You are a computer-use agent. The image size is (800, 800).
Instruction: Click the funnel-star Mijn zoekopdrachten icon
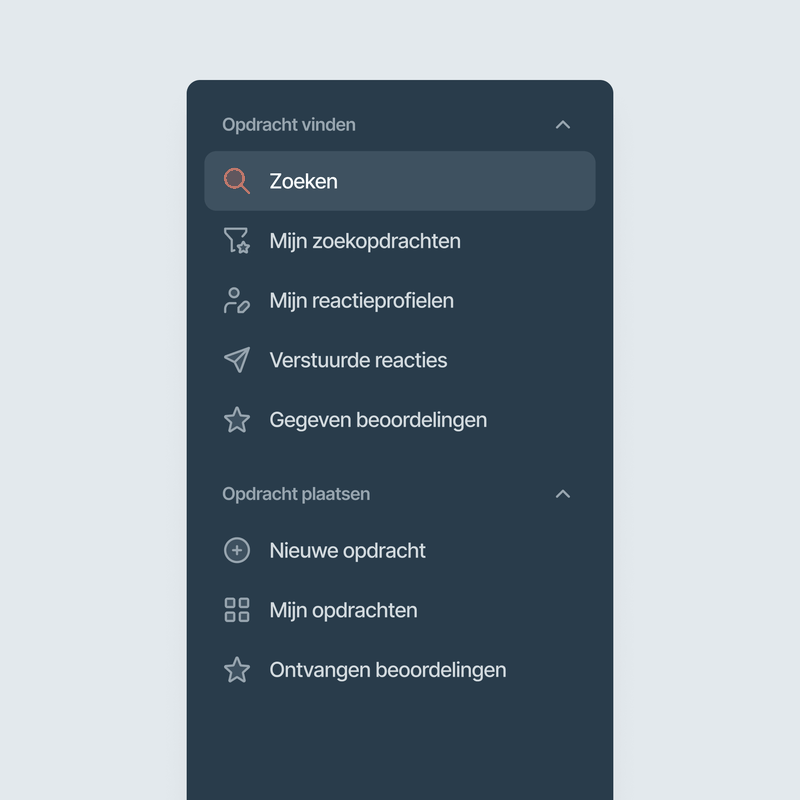coord(237,241)
